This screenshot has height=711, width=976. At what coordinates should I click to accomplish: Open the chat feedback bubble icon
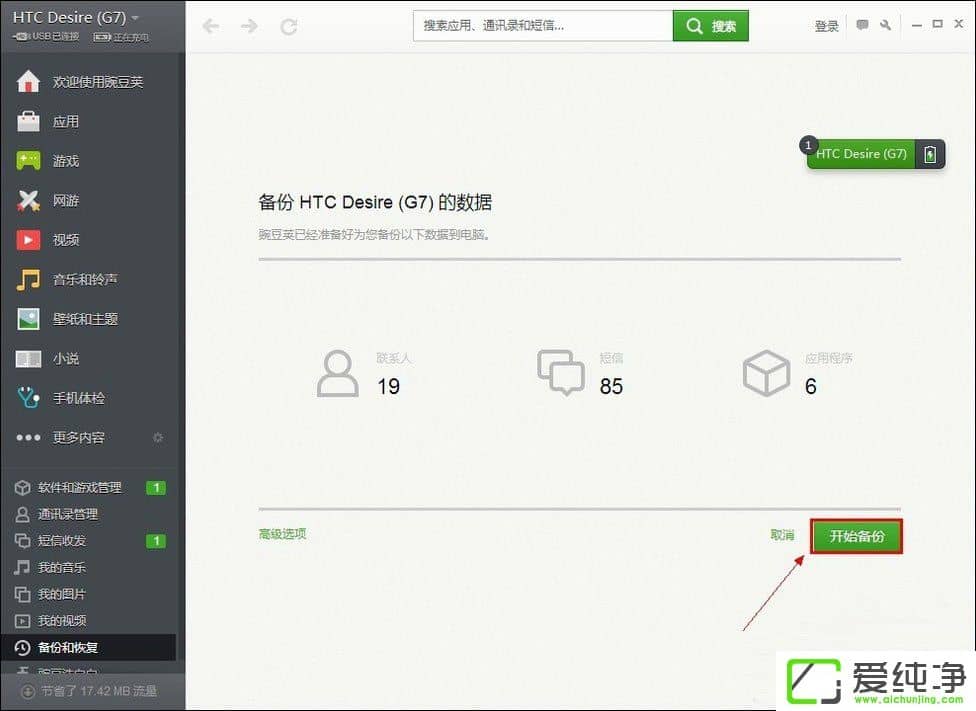pos(862,26)
